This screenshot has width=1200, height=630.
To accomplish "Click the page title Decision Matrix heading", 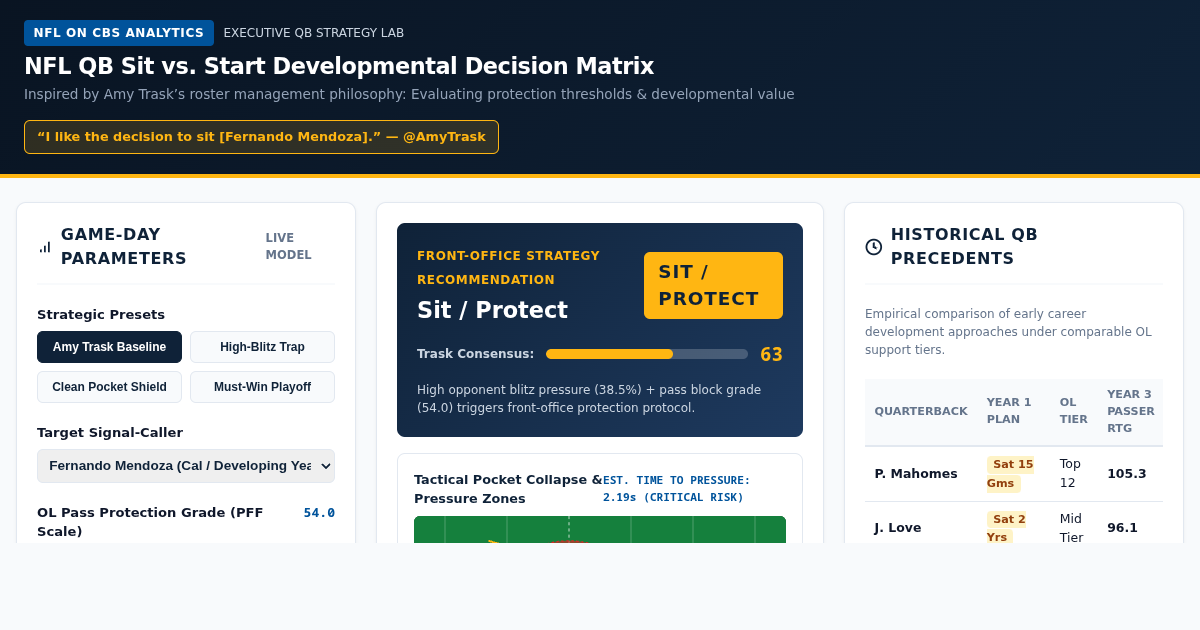I will point(339,66).
